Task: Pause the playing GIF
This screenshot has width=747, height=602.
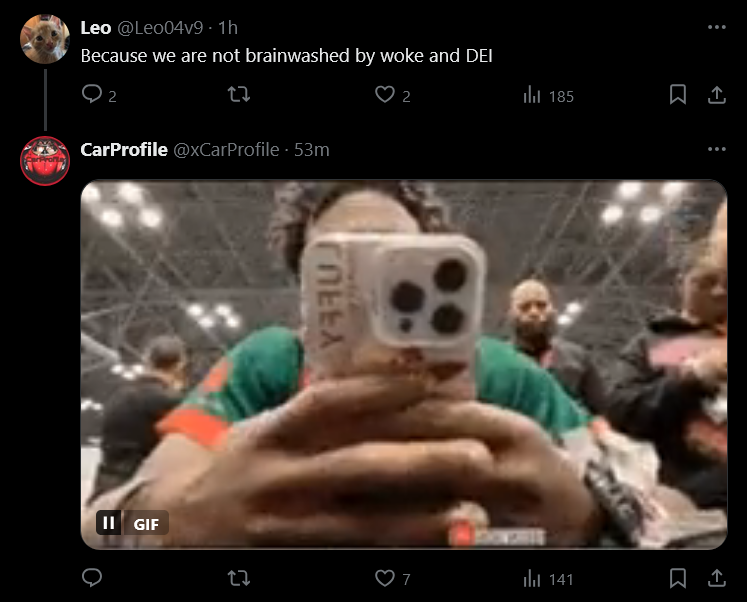Action: (109, 523)
